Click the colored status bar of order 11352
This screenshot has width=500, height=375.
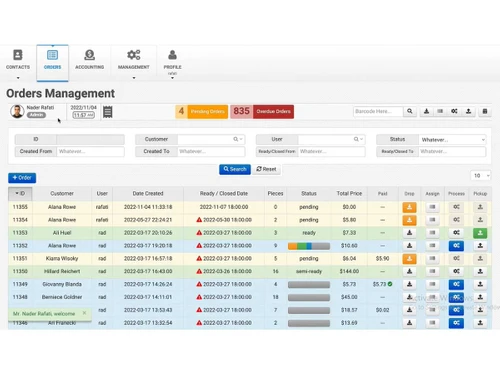309,246
